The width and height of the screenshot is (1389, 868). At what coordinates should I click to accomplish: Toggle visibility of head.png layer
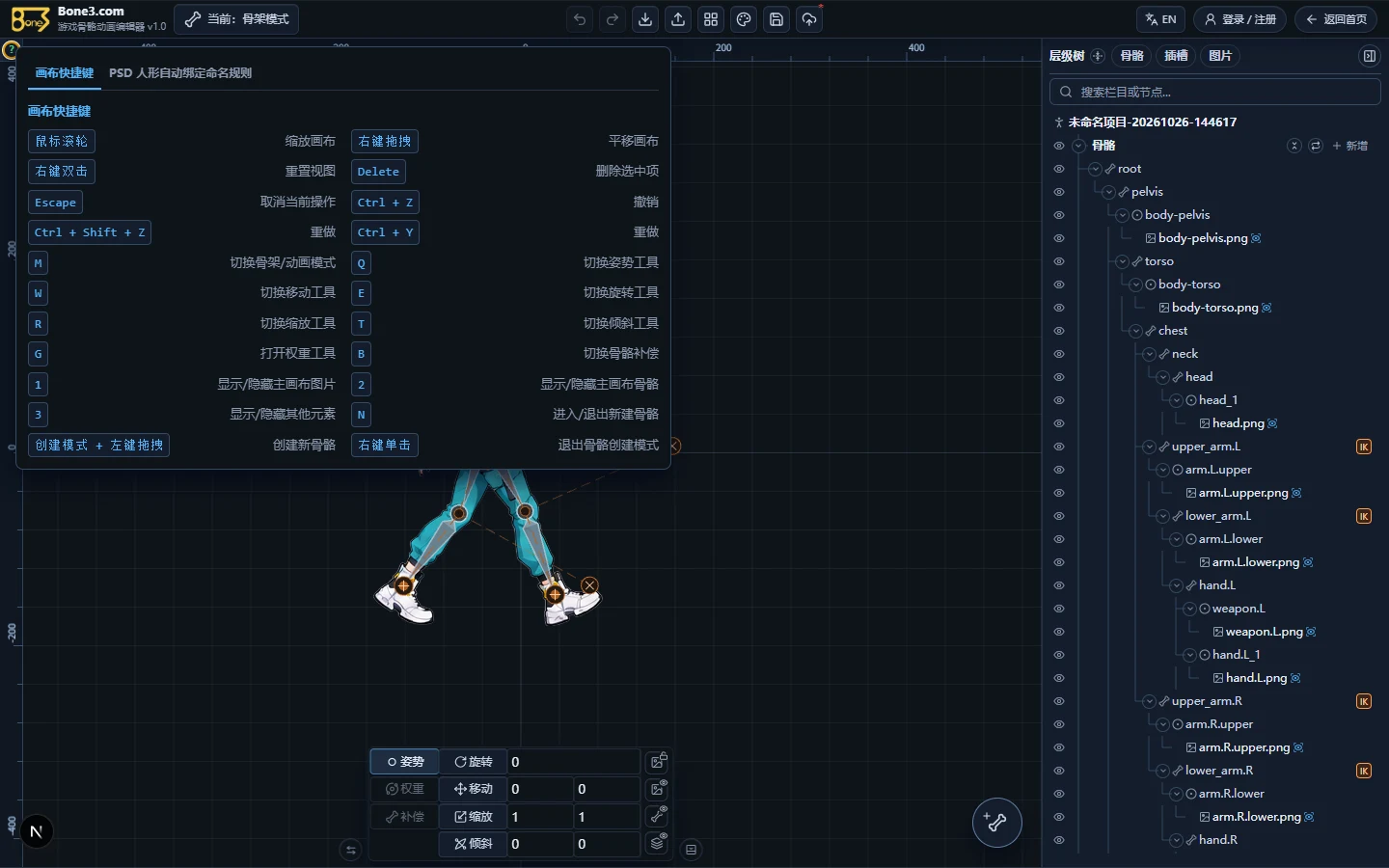1059,423
